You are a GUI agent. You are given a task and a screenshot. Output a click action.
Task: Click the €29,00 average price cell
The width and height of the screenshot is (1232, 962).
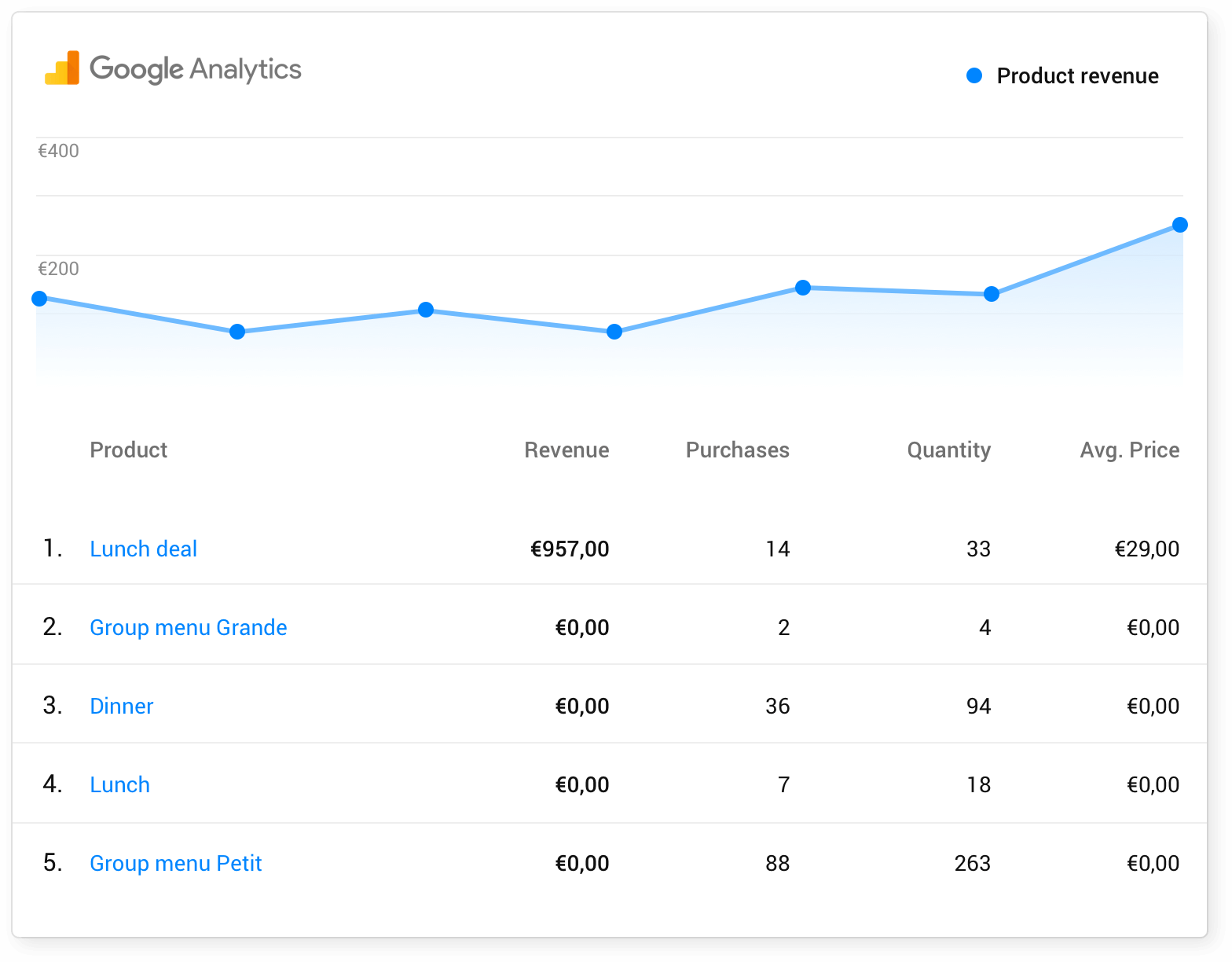1147,549
